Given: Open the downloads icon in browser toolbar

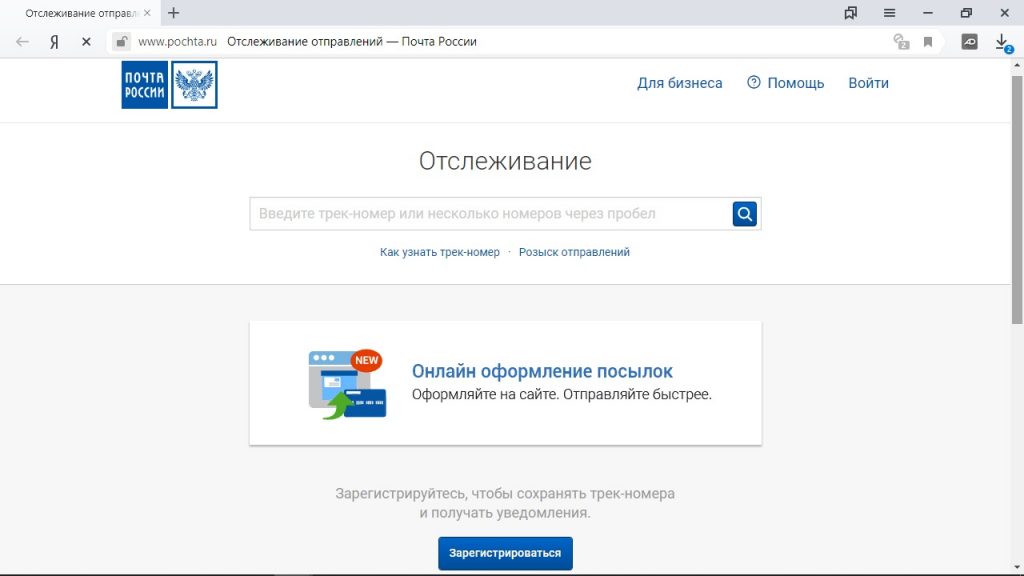Looking at the screenshot, I should pos(1002,42).
